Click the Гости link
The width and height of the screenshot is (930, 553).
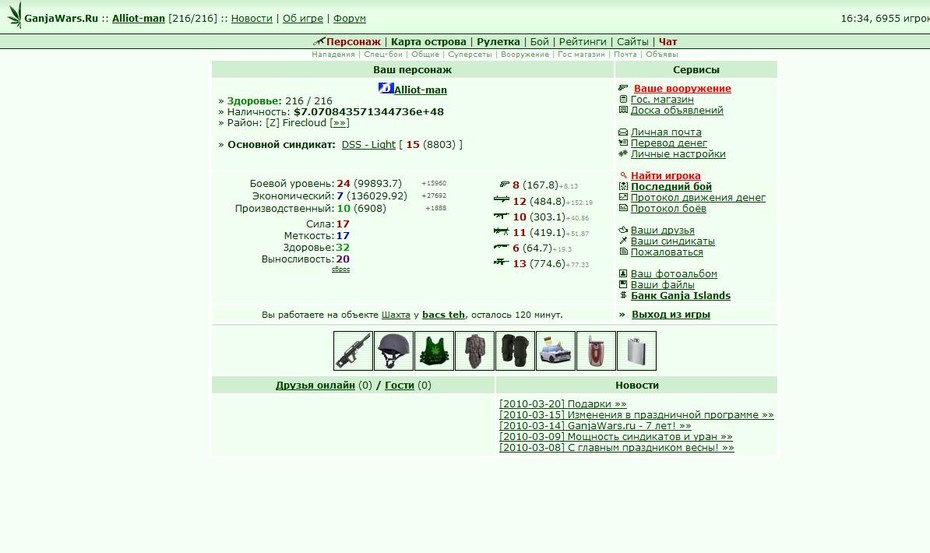coord(399,385)
